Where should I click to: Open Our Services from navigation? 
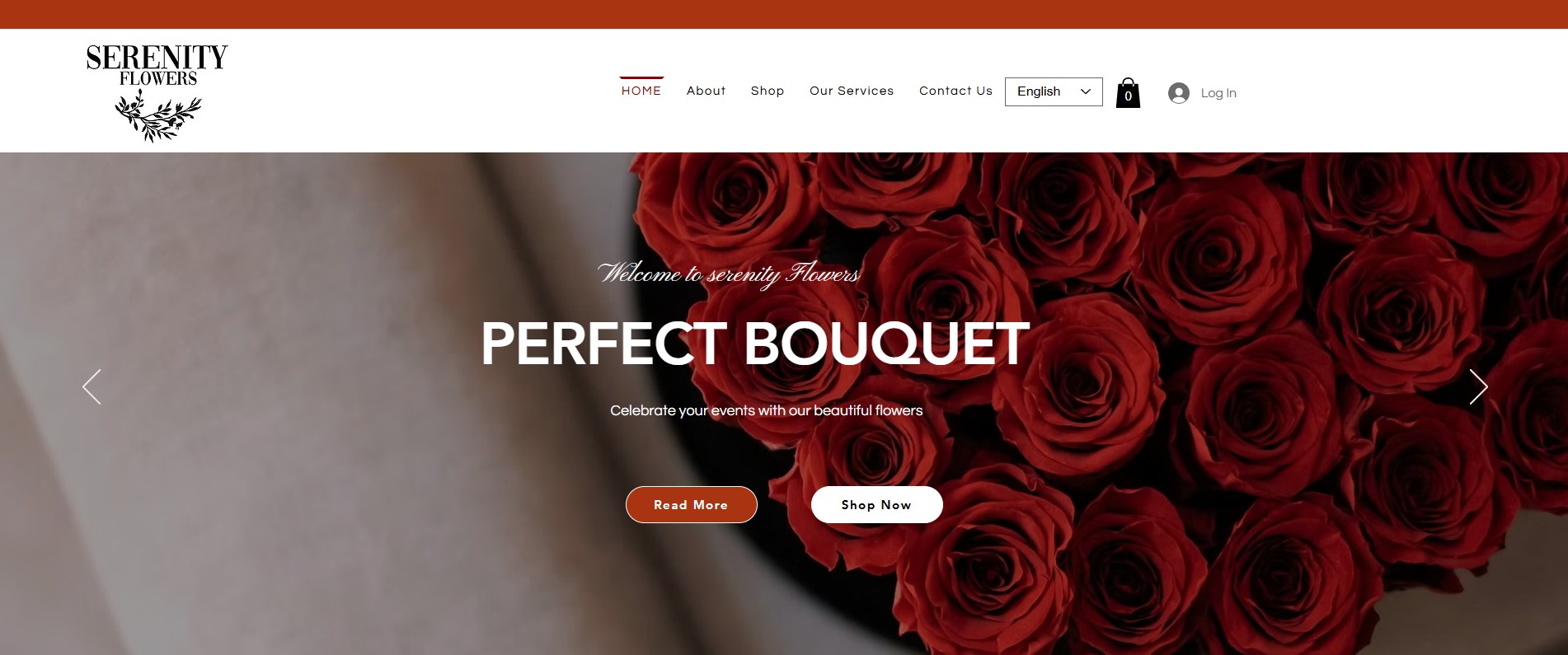click(852, 91)
